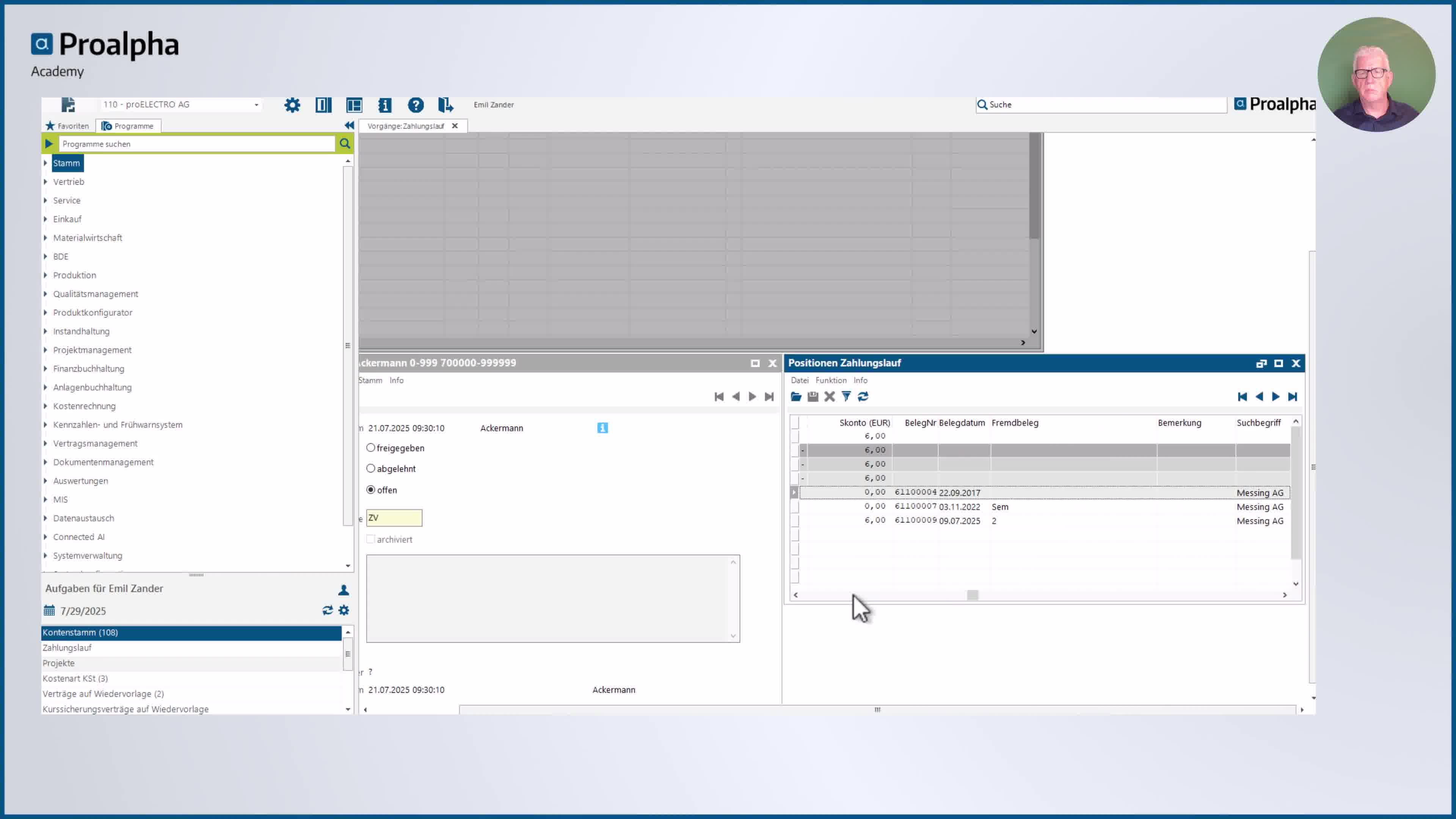The image size is (1456, 819).
Task: Select the freigegeben radio button
Action: (371, 448)
